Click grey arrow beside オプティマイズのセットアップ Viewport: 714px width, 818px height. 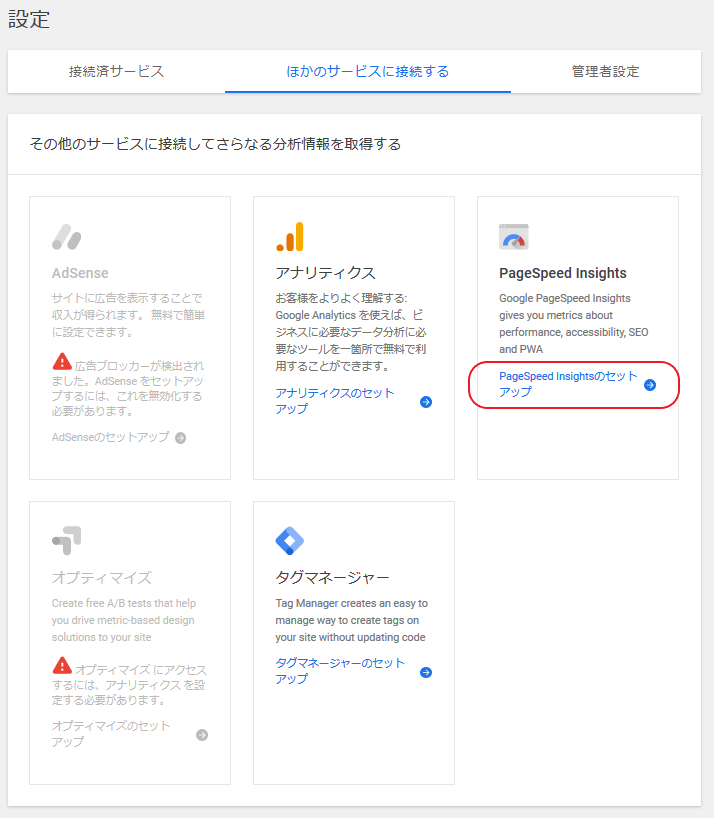point(202,734)
